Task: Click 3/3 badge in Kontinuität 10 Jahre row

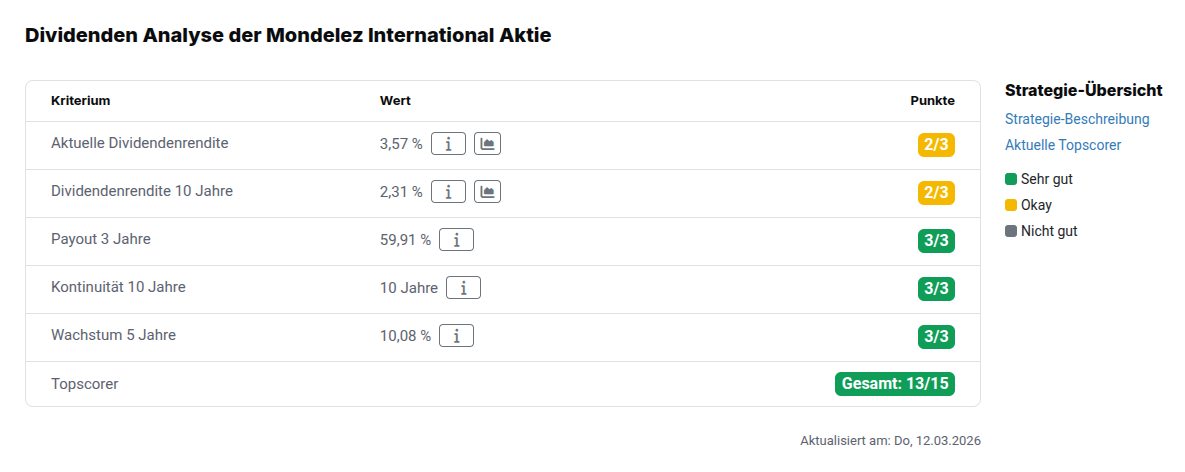Action: [936, 288]
